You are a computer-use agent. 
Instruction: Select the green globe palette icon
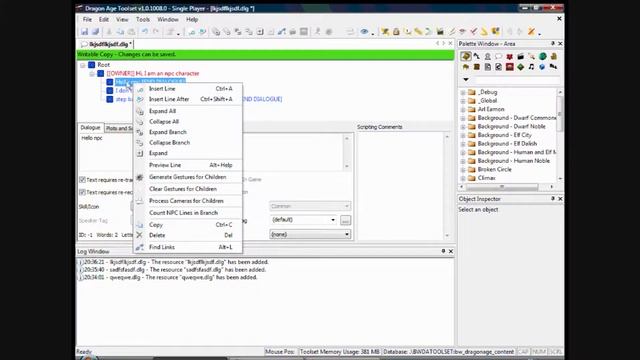point(542,56)
